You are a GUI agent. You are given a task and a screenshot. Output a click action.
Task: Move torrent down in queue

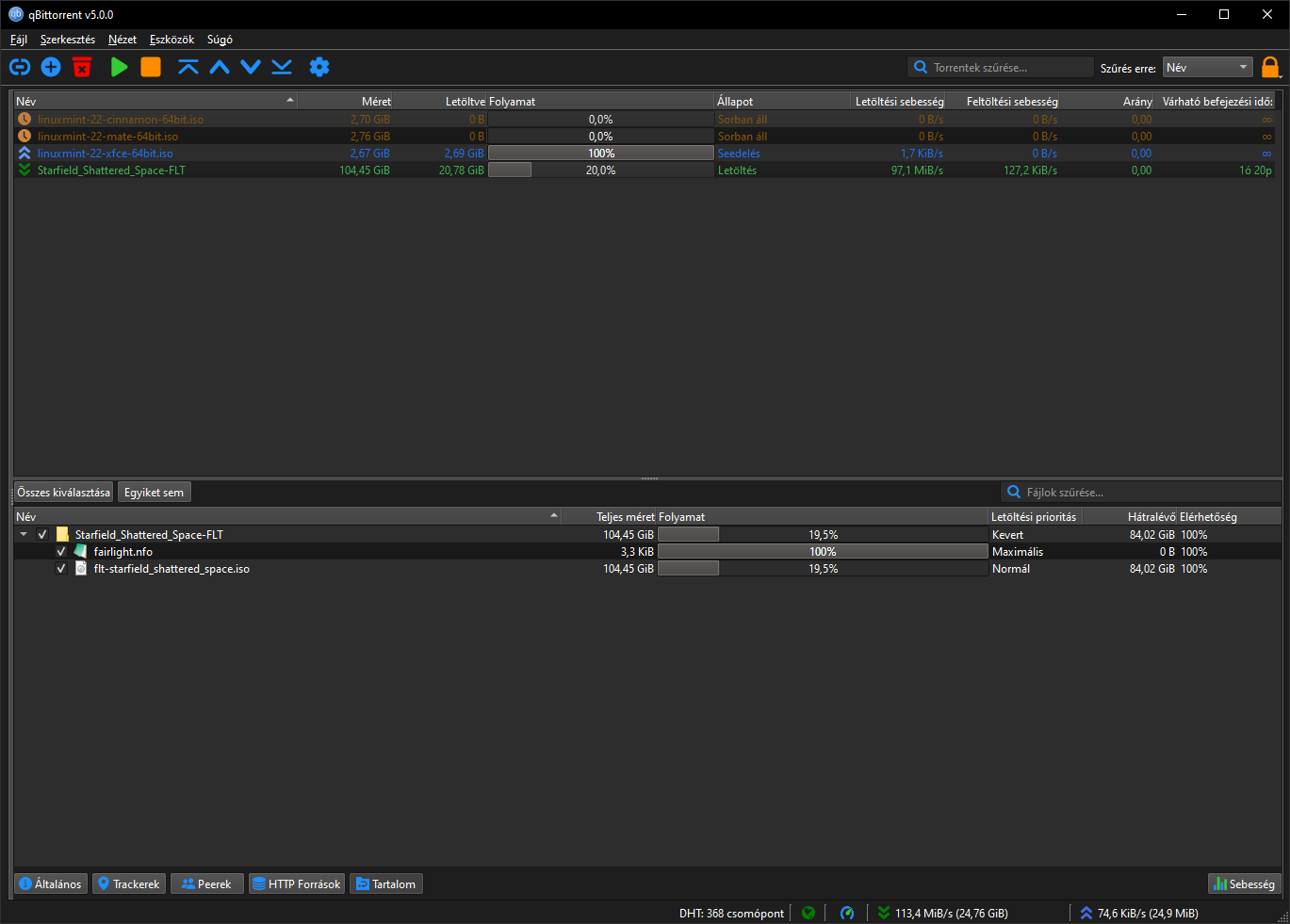[251, 67]
